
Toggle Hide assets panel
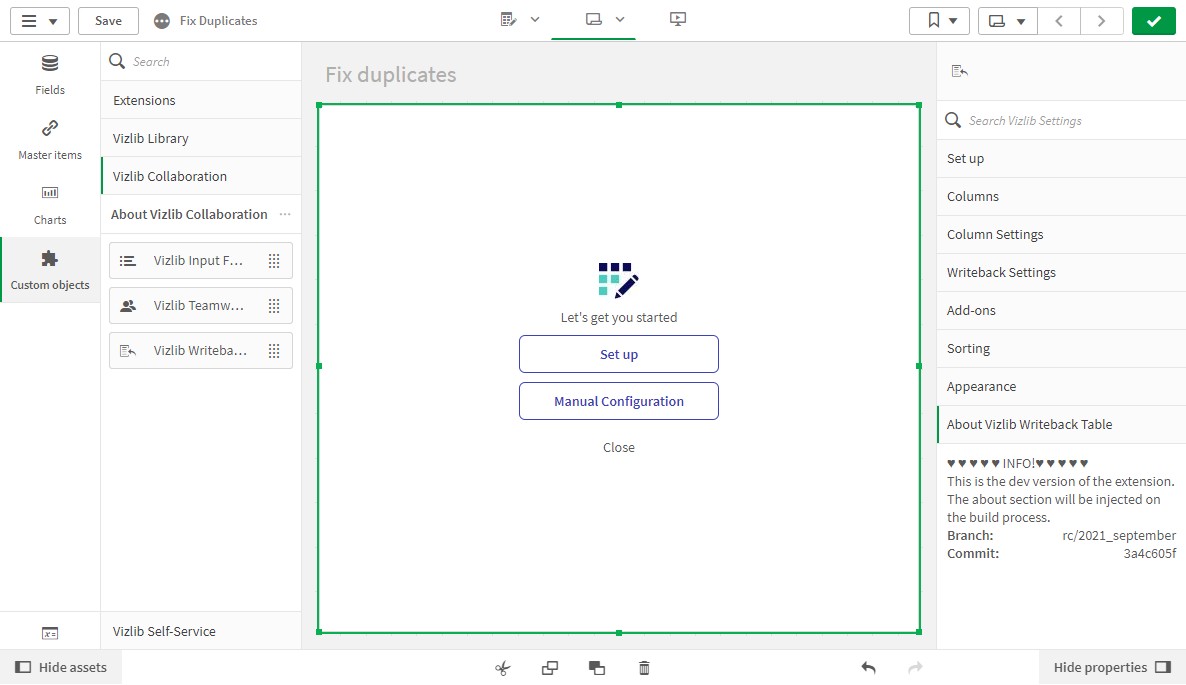point(61,667)
